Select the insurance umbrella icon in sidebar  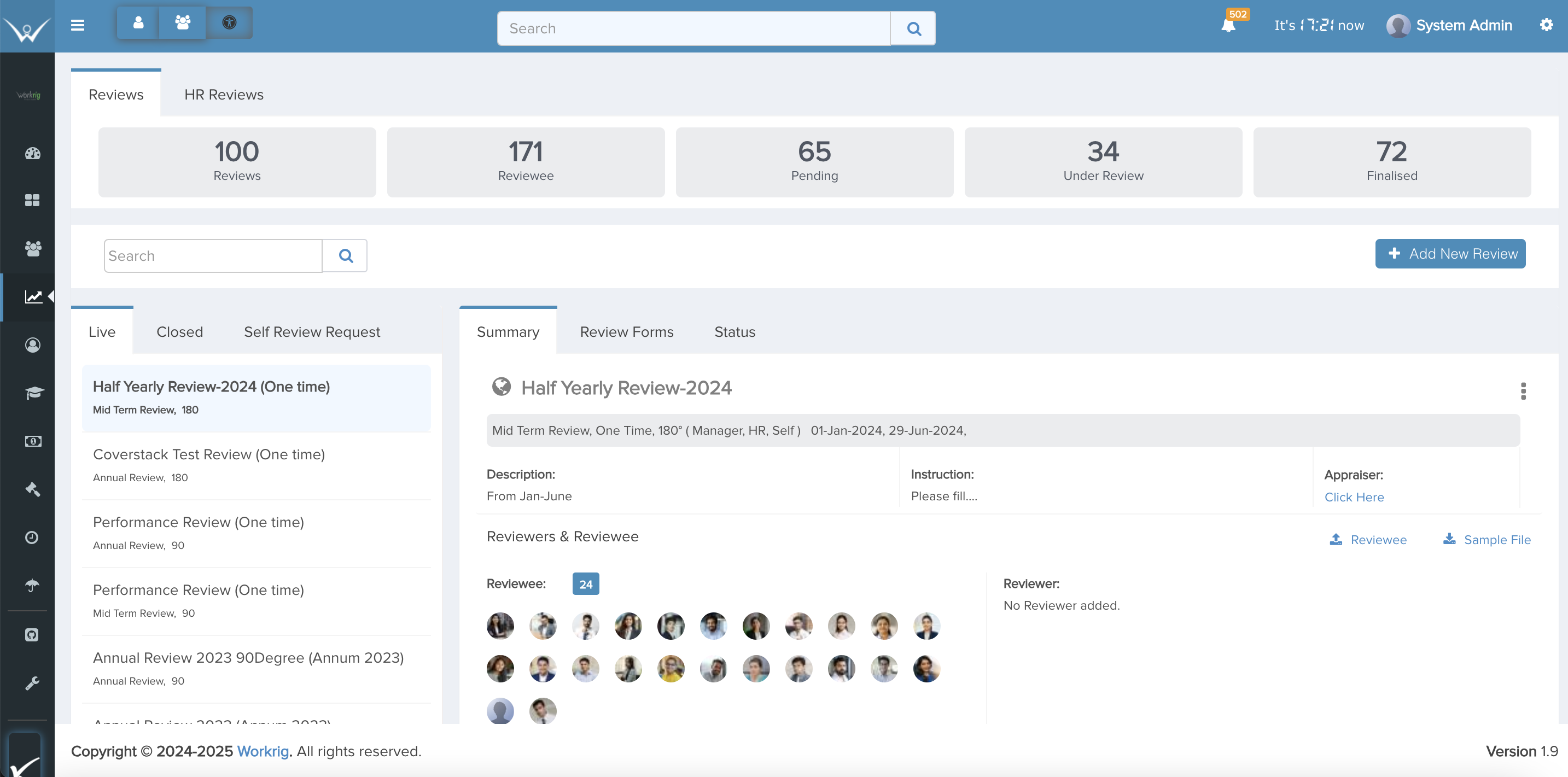tap(32, 585)
